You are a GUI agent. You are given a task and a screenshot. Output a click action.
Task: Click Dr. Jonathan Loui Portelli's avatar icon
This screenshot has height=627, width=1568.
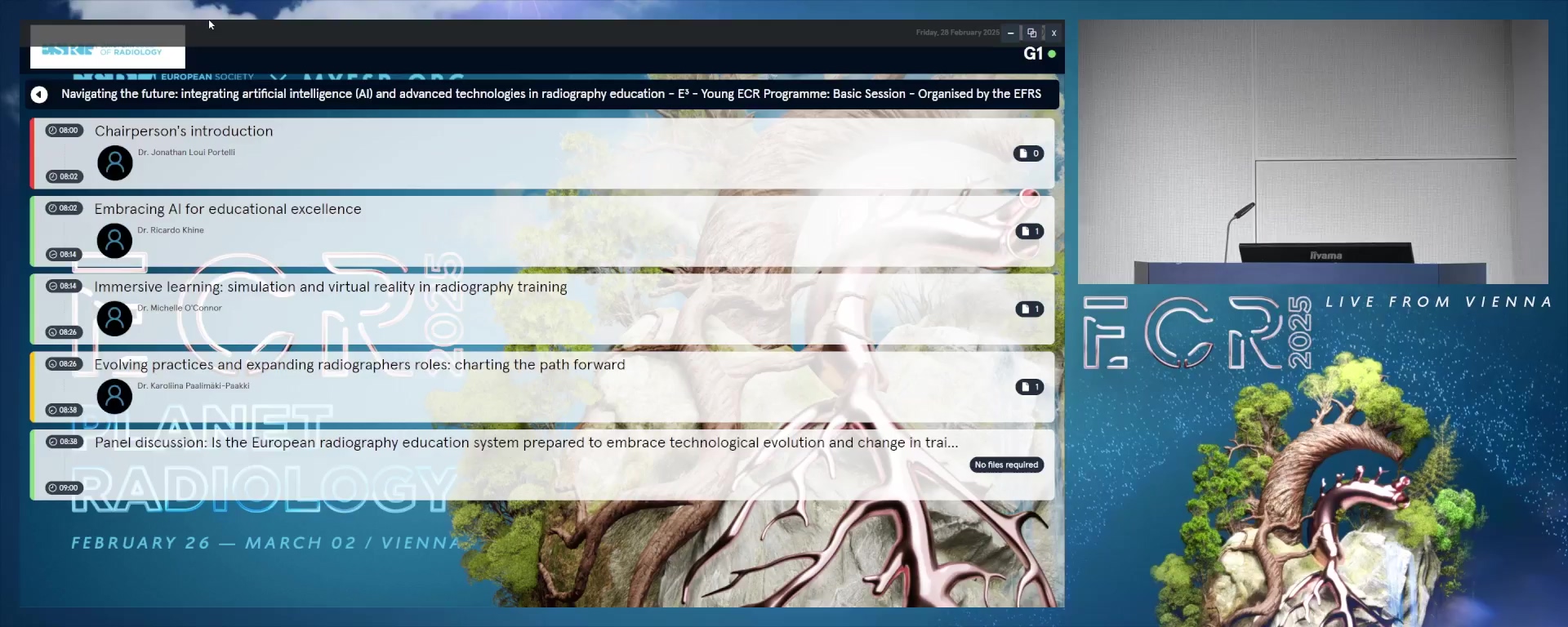(x=115, y=163)
